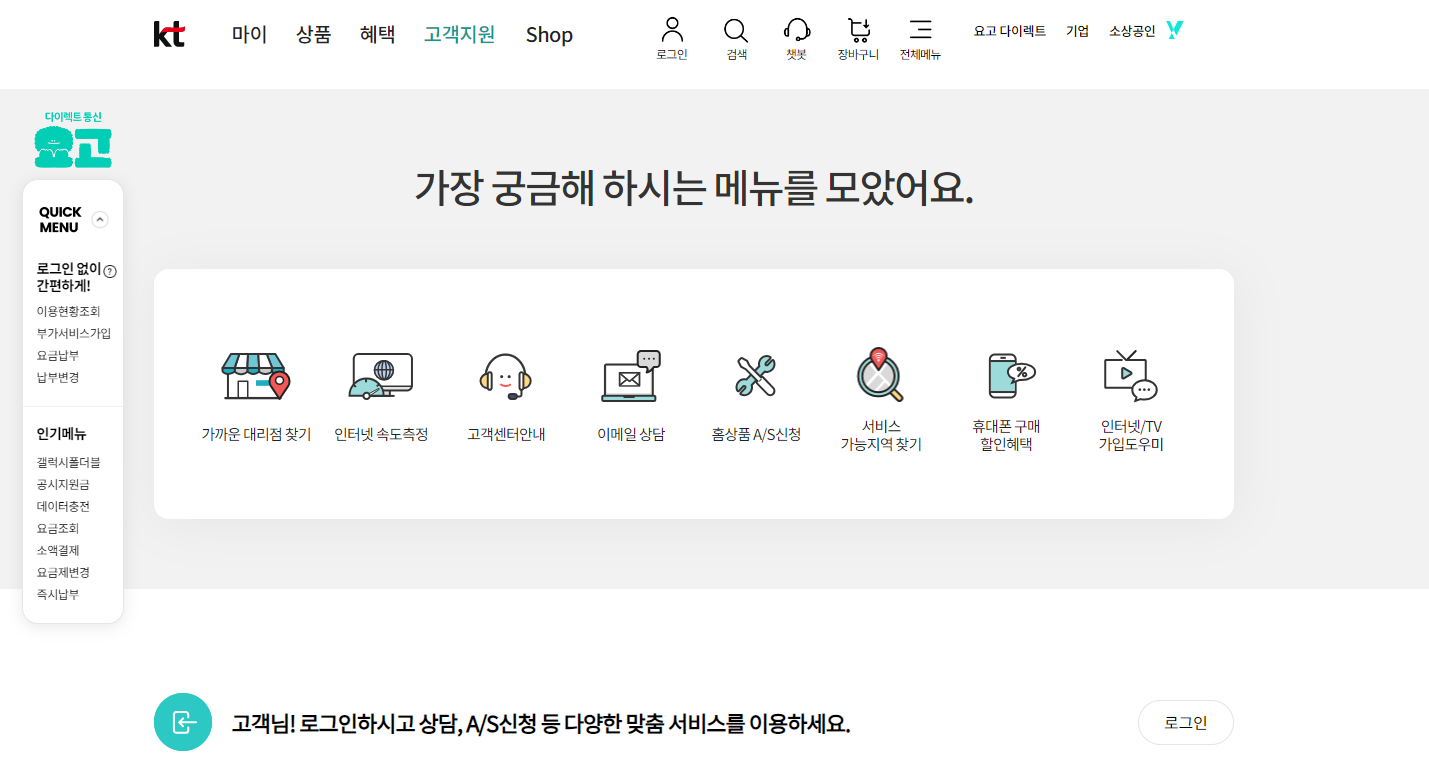Open the 검색 magnifier icon

click(736, 30)
